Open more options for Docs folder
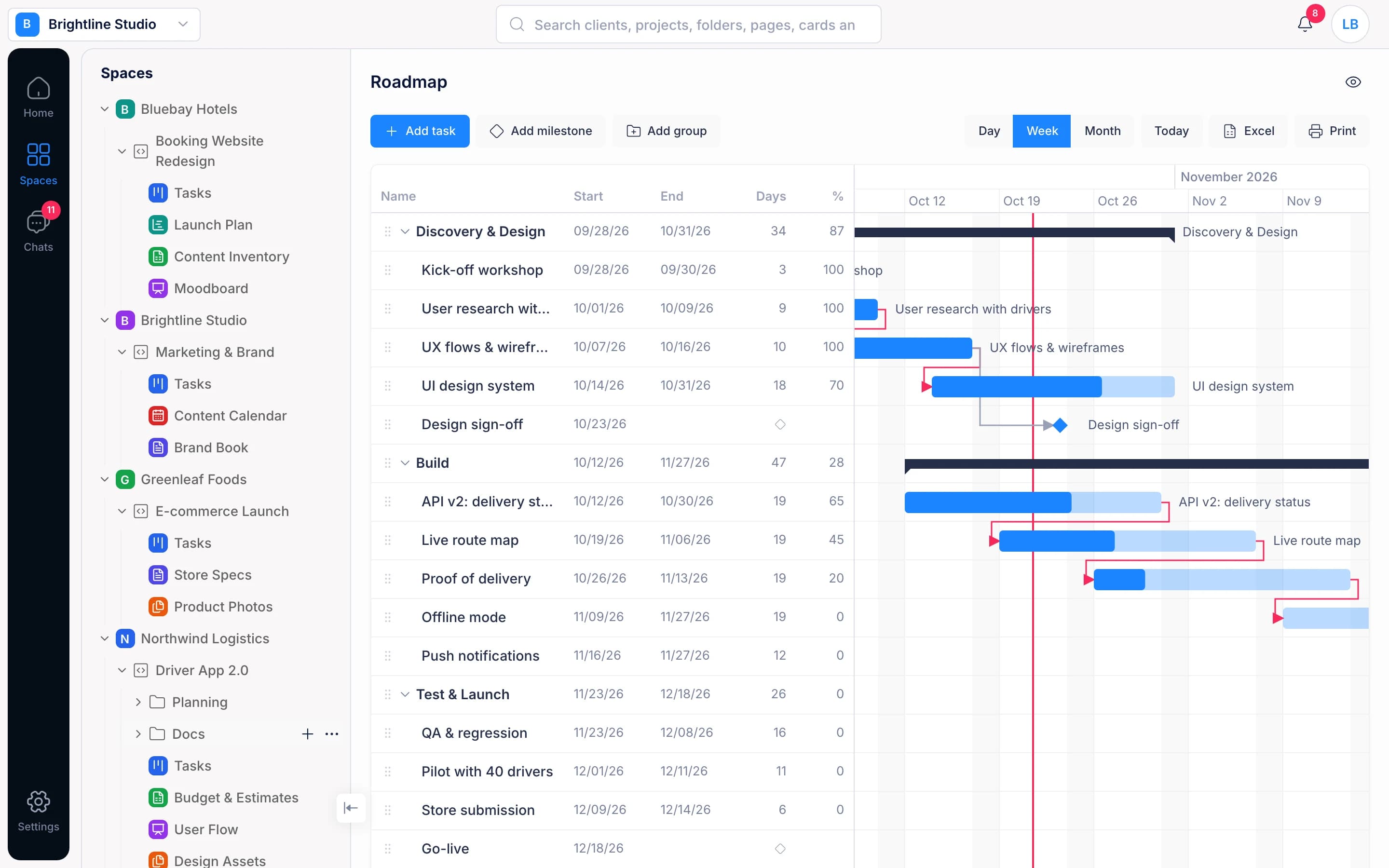Screen dimensions: 1389x868 click(x=332, y=733)
